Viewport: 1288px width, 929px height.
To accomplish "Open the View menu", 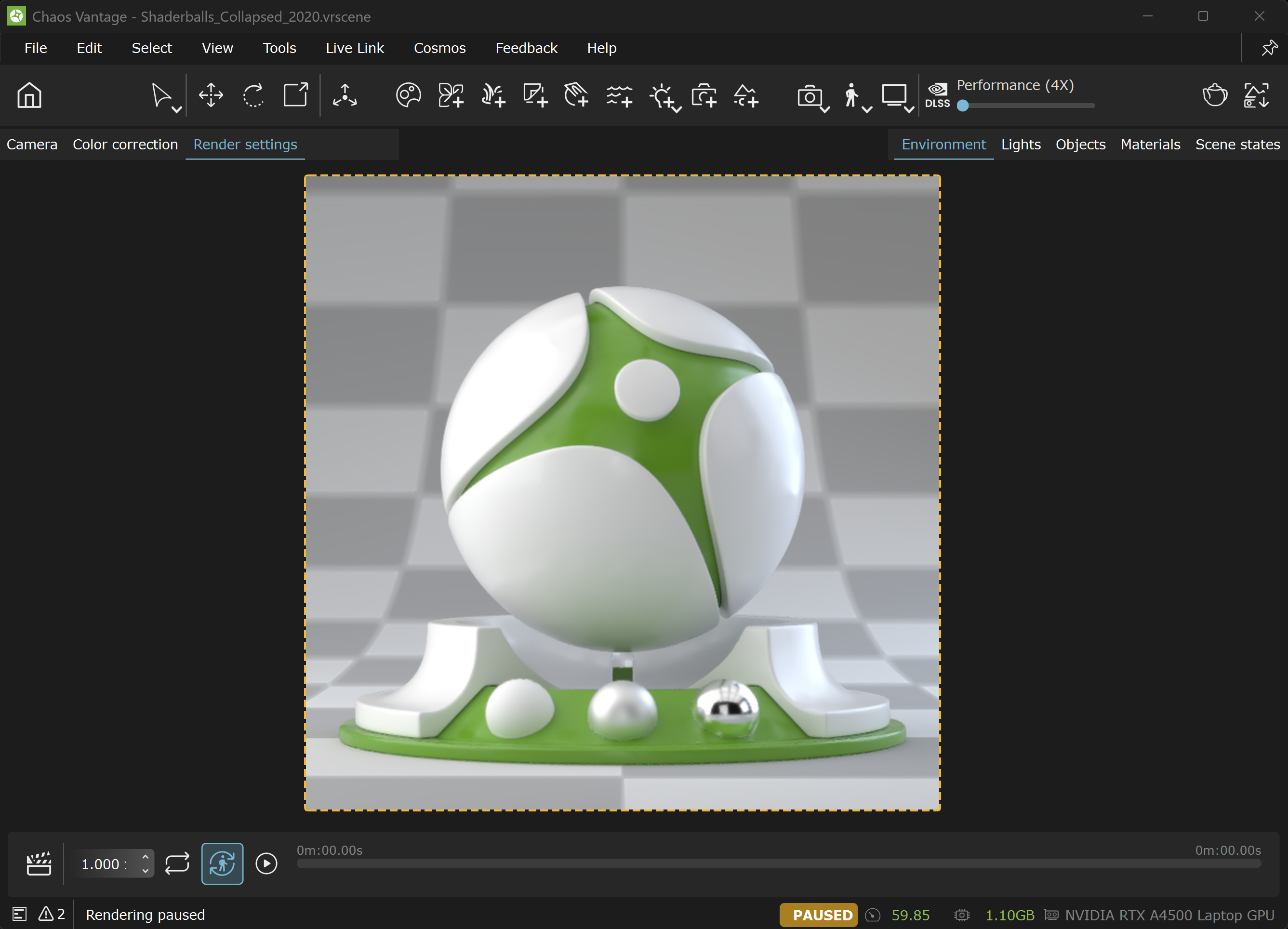I will point(217,48).
